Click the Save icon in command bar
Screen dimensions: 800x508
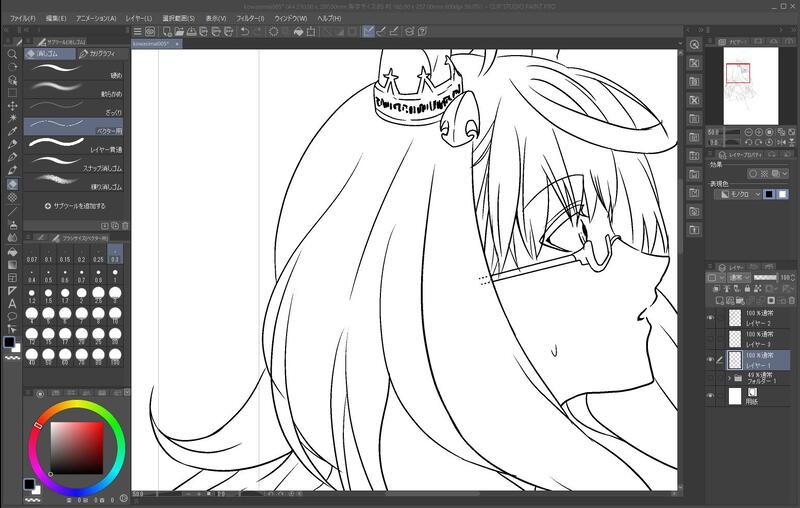click(x=191, y=32)
